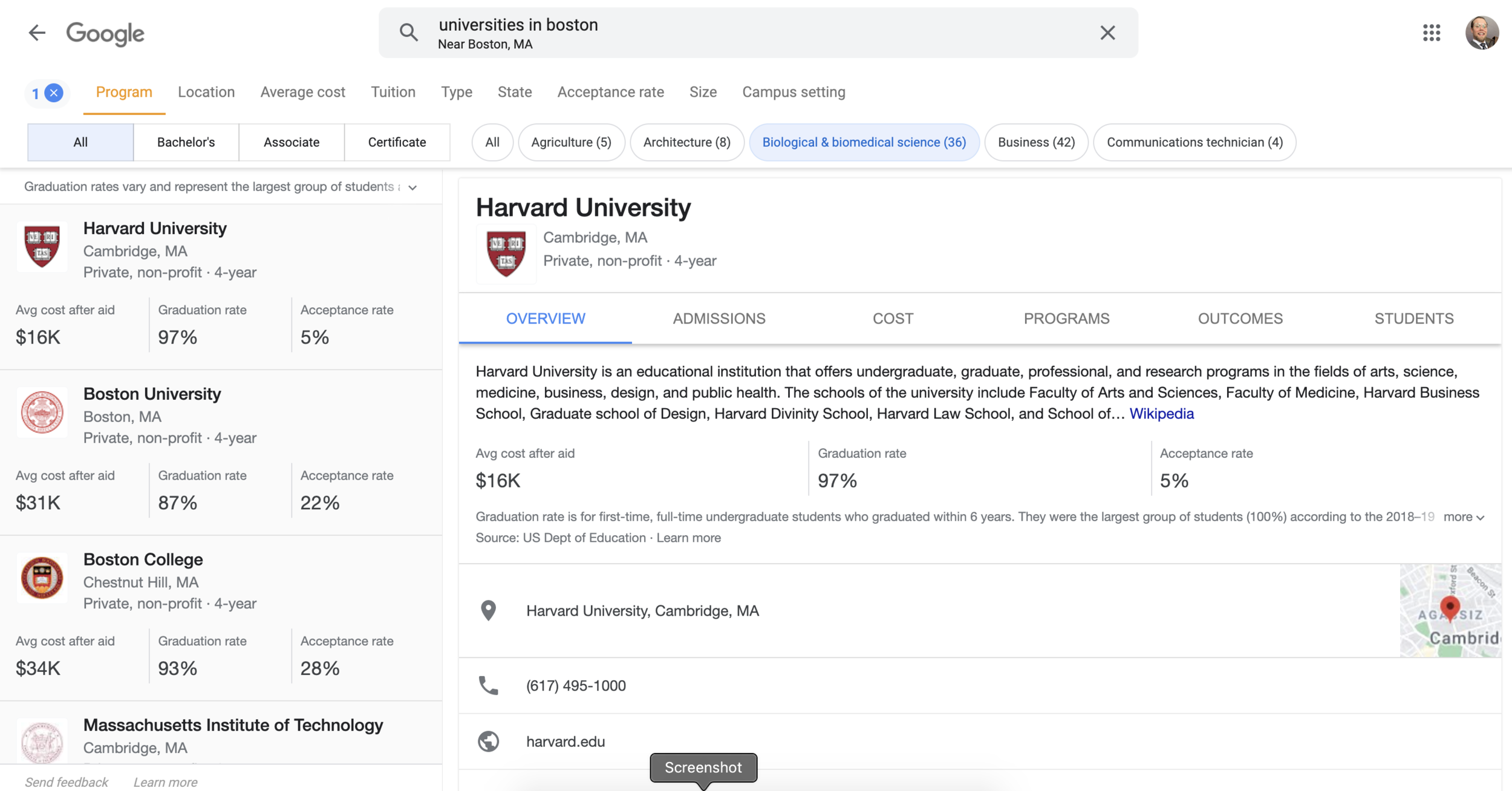Click the location pin icon for Harvard

coord(489,611)
